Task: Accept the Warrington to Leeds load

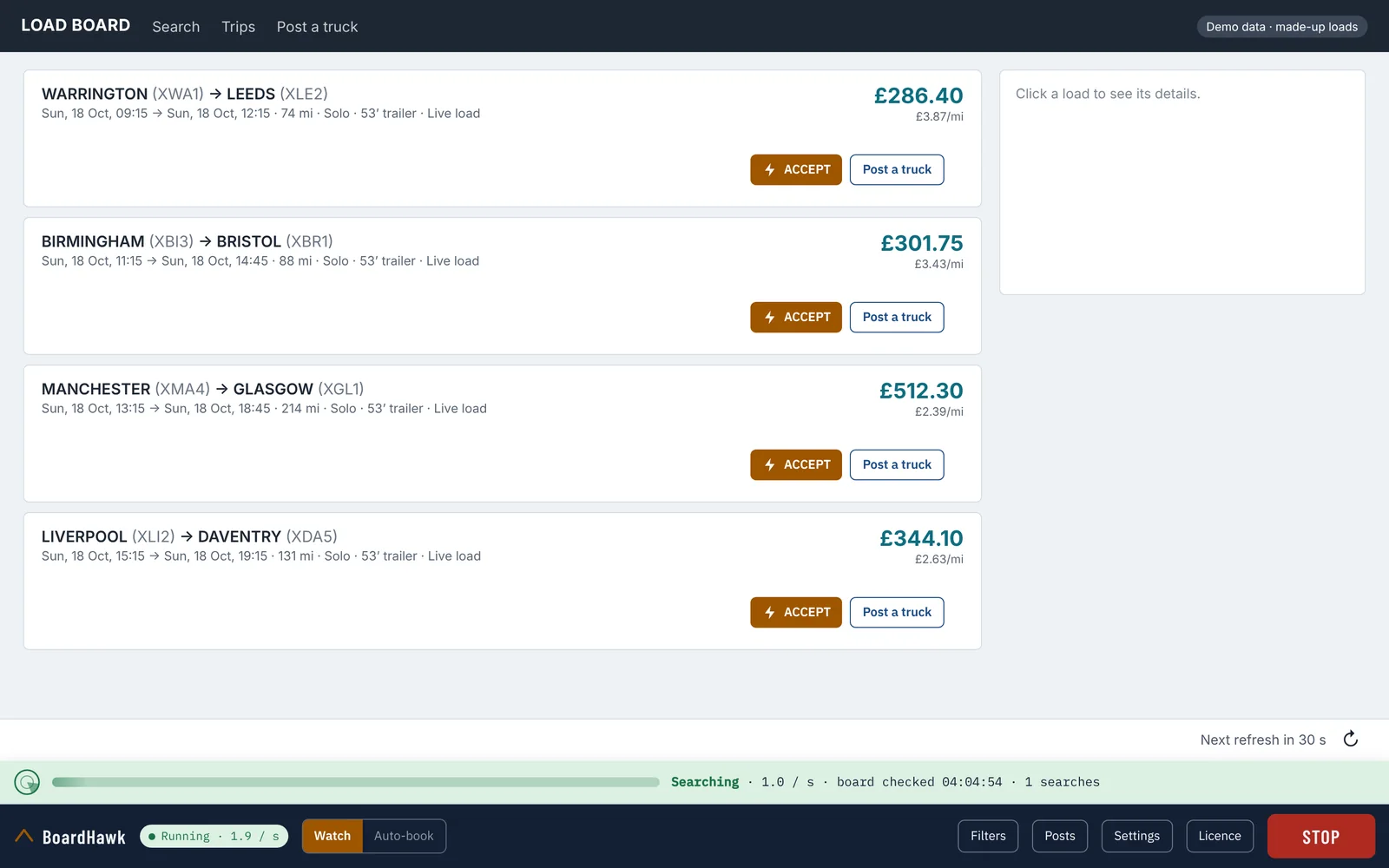Action: pos(796,169)
